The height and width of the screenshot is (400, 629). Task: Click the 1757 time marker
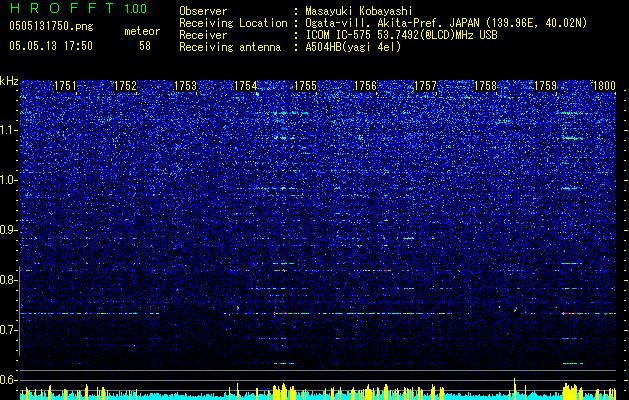tap(426, 86)
